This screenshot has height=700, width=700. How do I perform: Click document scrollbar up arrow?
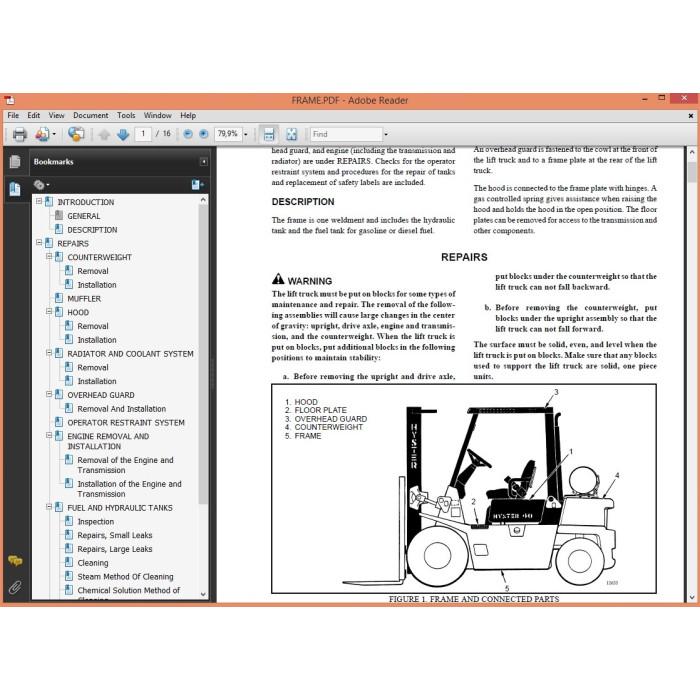point(692,152)
